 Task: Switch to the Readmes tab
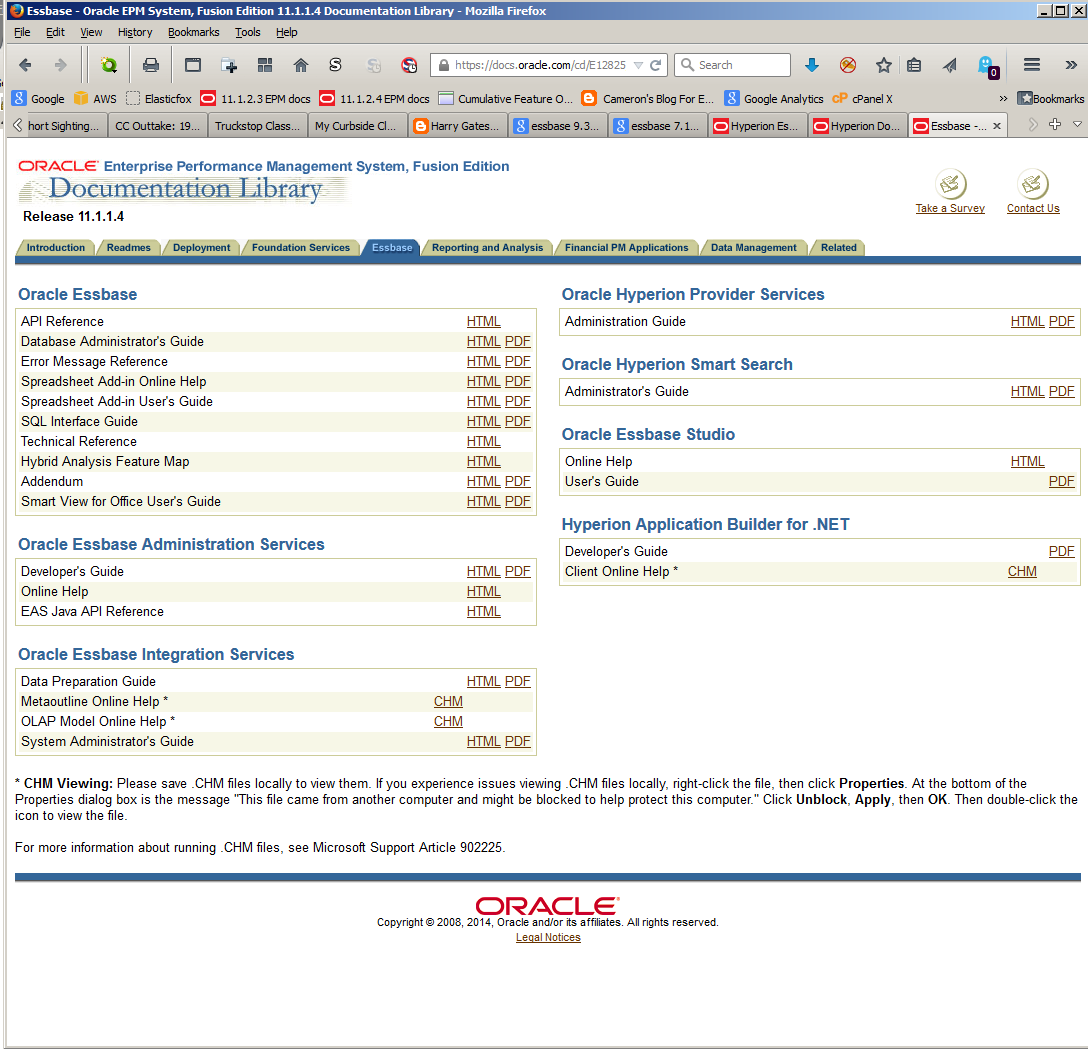coord(128,248)
